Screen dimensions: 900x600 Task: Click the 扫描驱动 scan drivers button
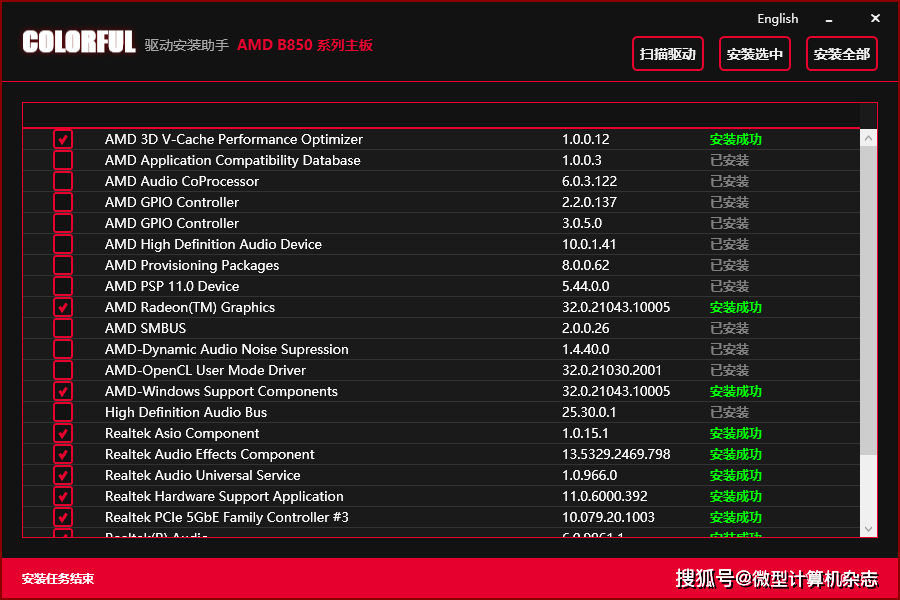pos(668,54)
